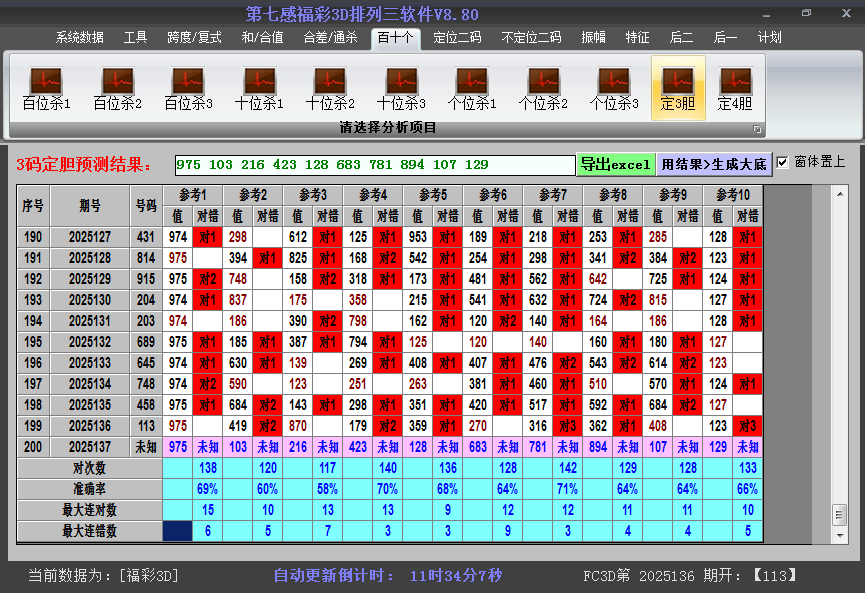Screen dimensions: 865x593
Task: Select the row for period 2025130
Action: [390, 300]
